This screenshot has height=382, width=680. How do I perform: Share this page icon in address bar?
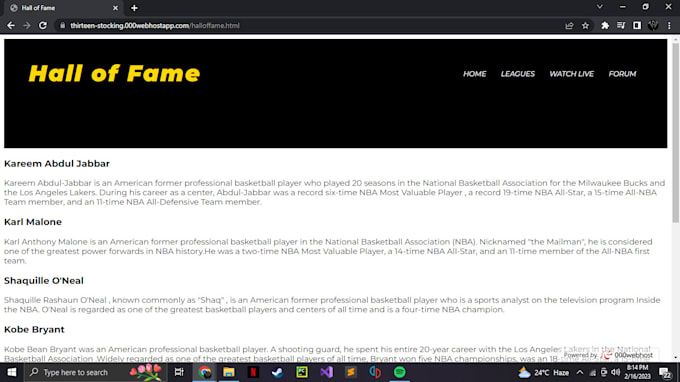(569, 26)
